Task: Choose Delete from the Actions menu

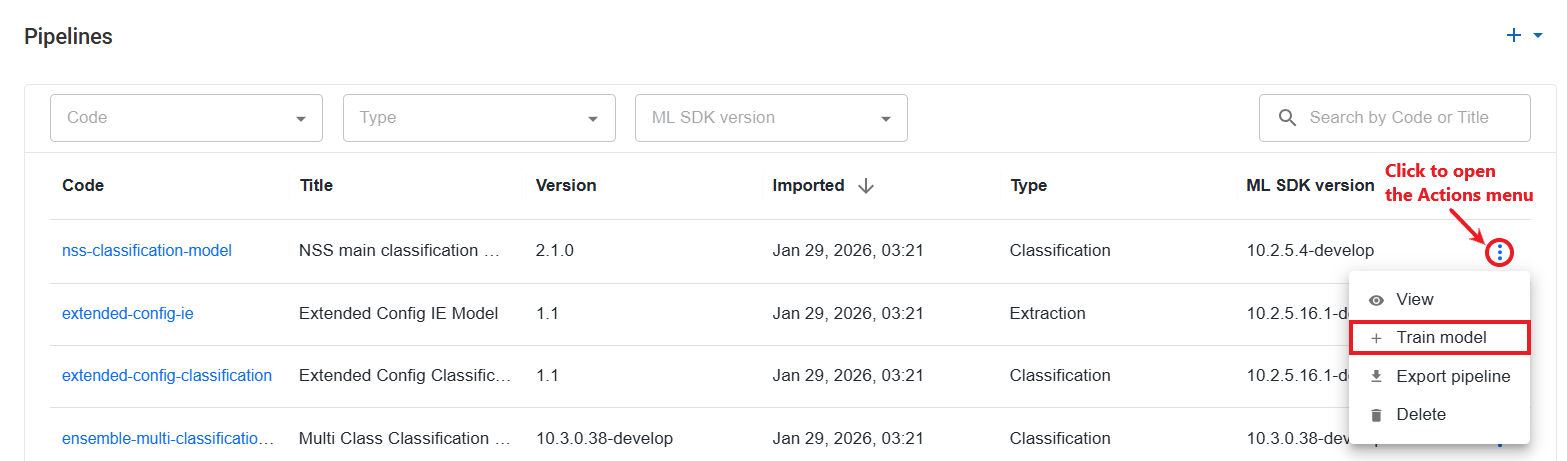Action: click(1439, 415)
